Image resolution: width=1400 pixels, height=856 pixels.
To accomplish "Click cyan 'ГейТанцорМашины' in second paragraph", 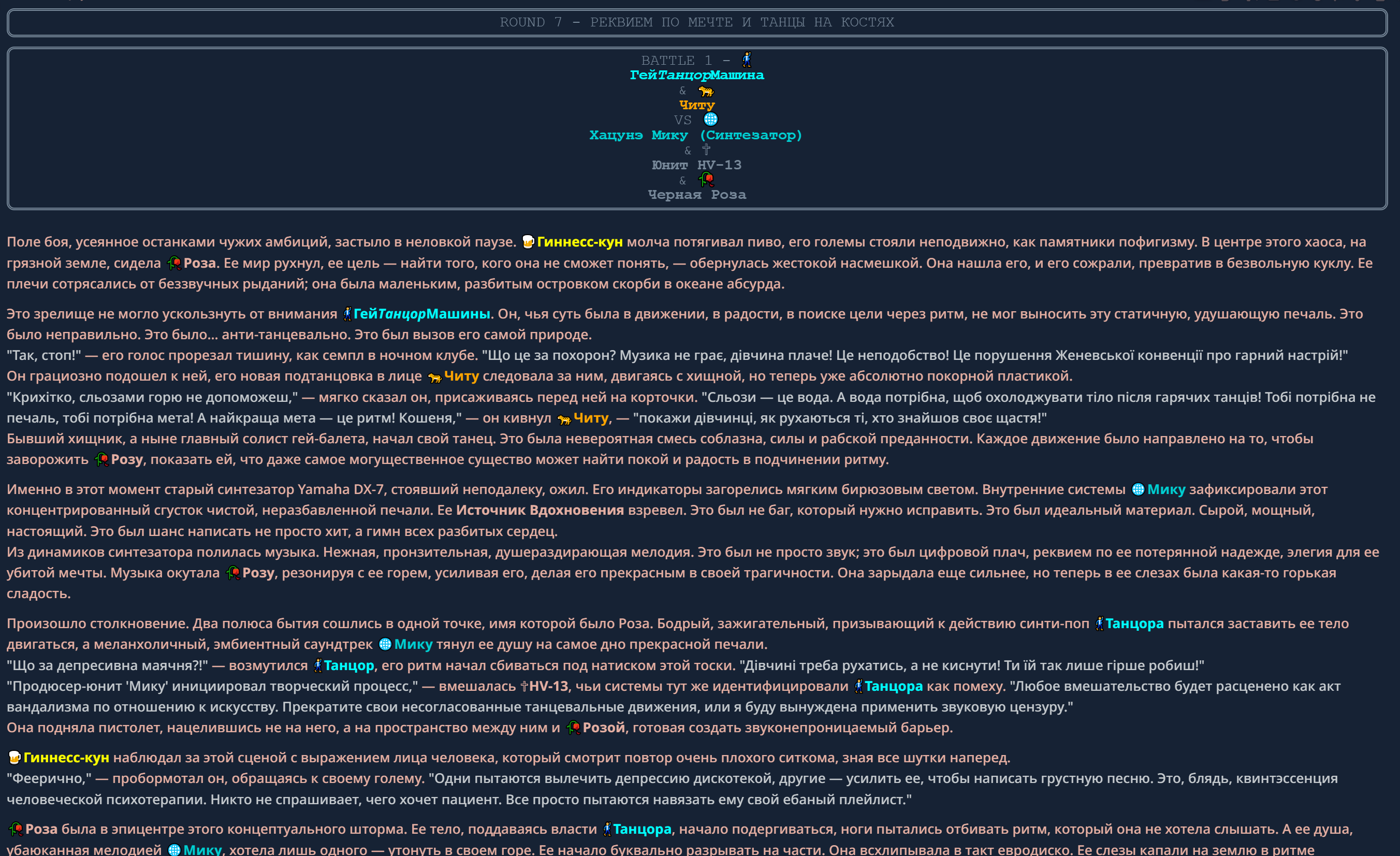I will (421, 314).
